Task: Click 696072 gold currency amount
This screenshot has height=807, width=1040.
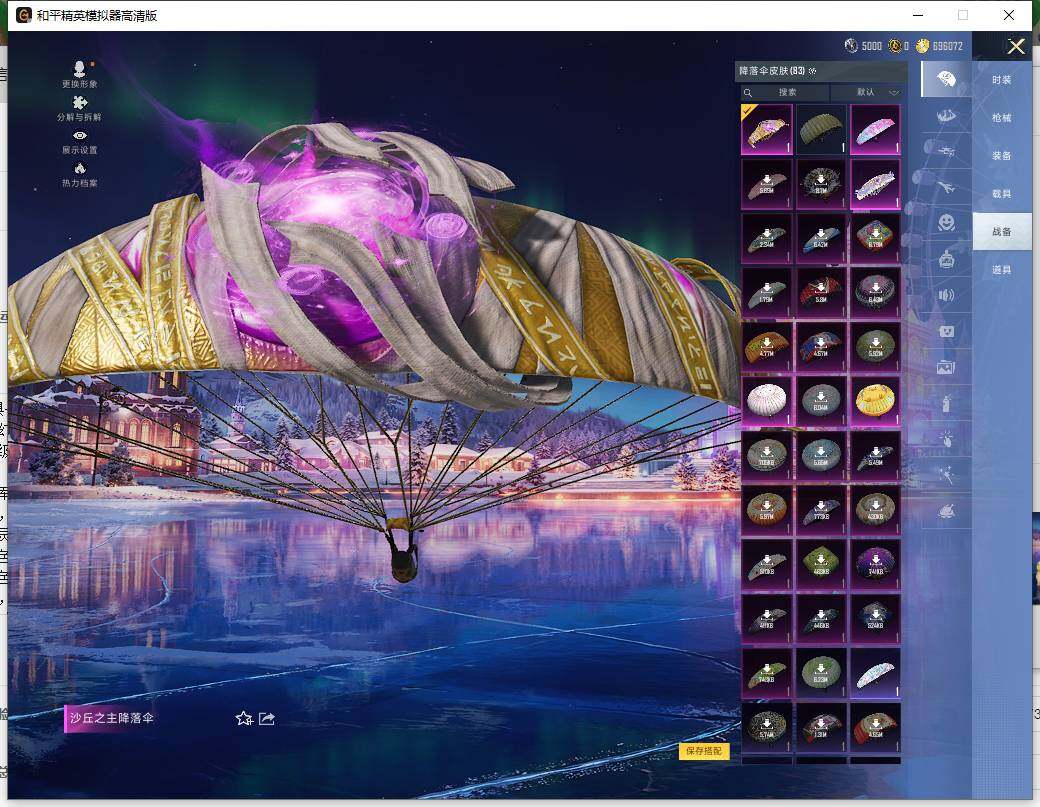Action: 947,46
